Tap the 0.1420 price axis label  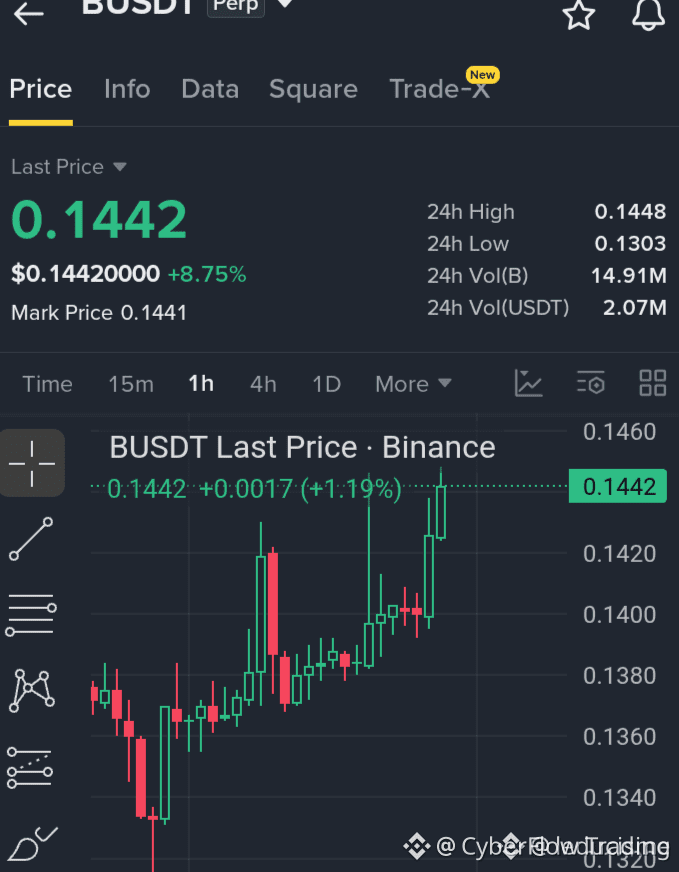point(619,554)
